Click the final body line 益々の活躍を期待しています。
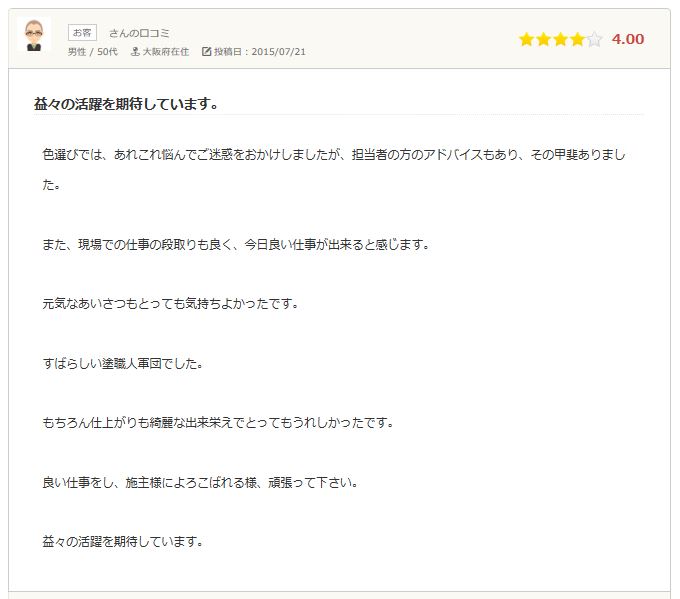This screenshot has height=599, width=680. pos(123,541)
